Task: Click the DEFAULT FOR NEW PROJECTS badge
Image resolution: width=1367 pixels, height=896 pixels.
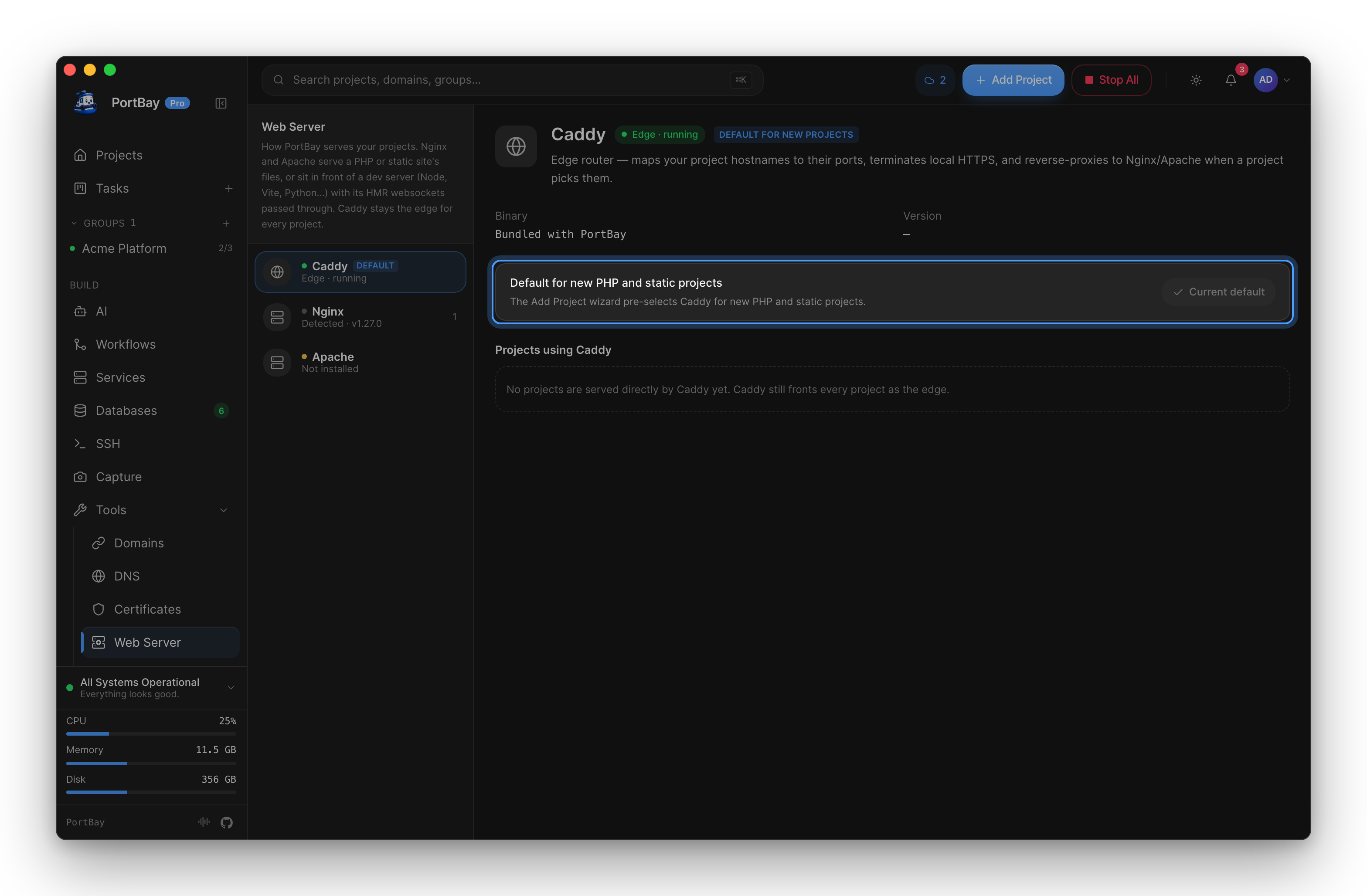Action: point(786,134)
